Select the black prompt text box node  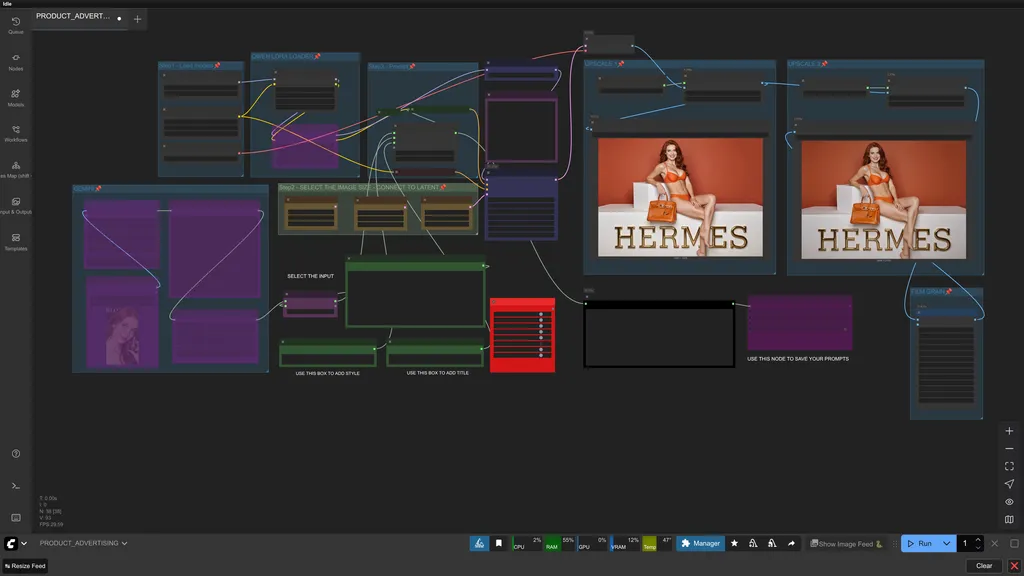[659, 334]
